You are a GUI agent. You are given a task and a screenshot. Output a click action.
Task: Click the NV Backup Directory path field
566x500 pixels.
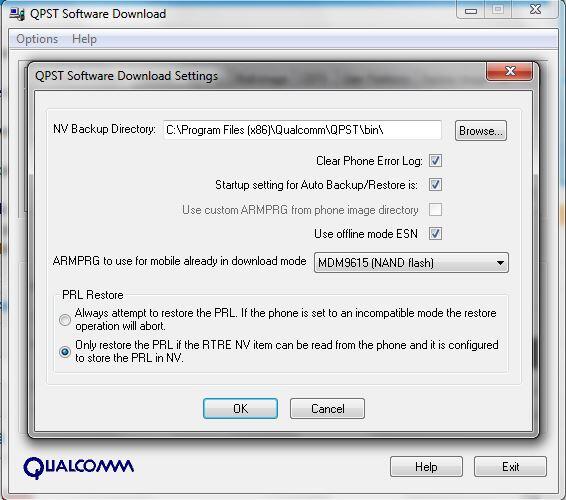(x=302, y=130)
